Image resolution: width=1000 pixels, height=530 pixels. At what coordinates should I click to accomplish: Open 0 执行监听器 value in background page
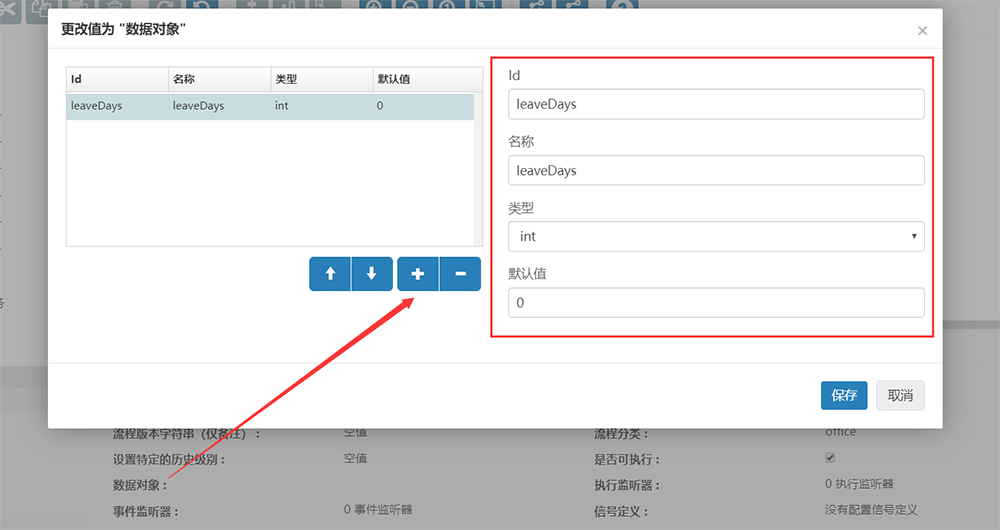click(859, 484)
